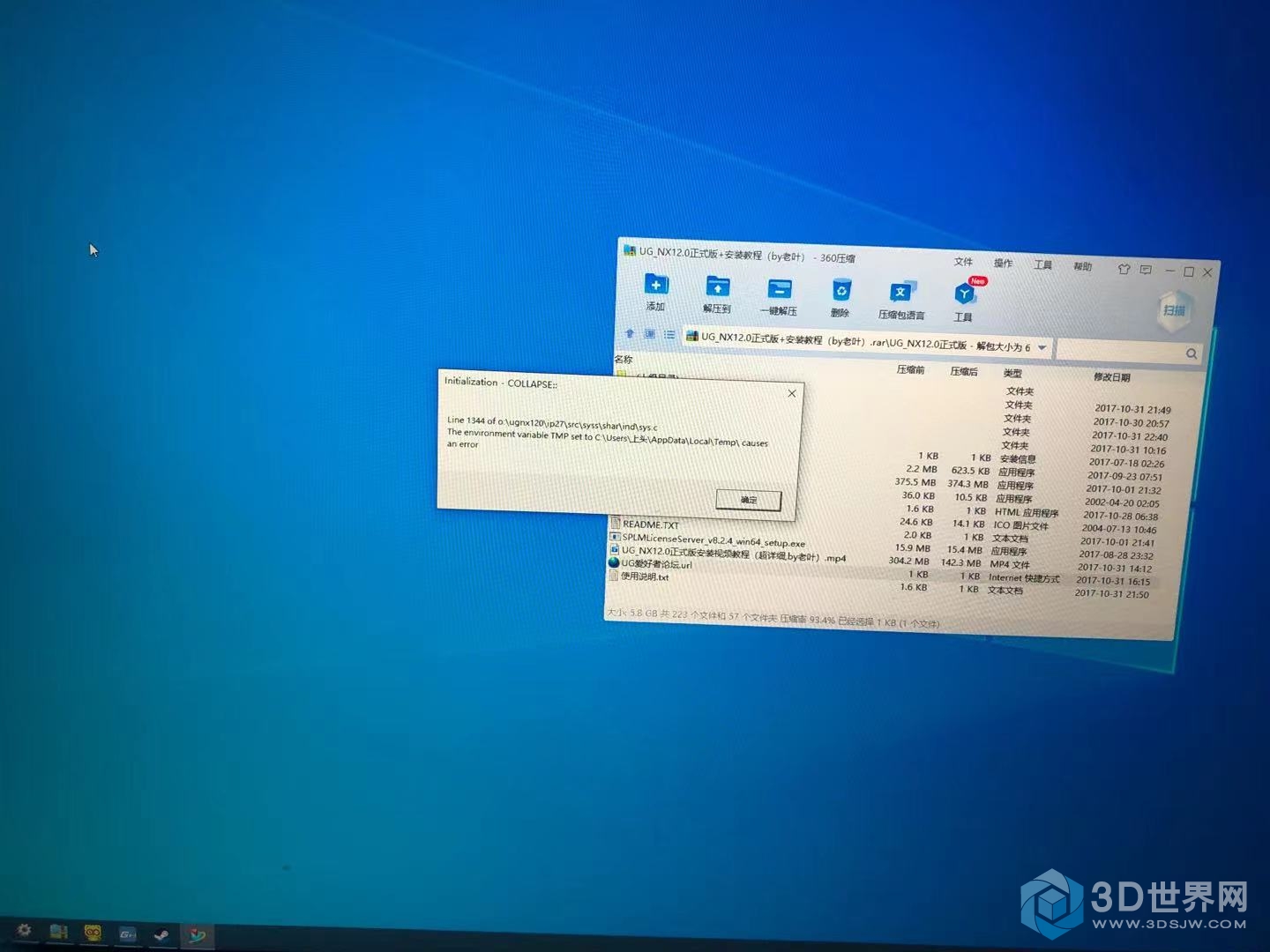The width and height of the screenshot is (1270, 952).
Task: Select the UG_NX12.0 video tutorial .mp4 file
Action: coord(728,554)
